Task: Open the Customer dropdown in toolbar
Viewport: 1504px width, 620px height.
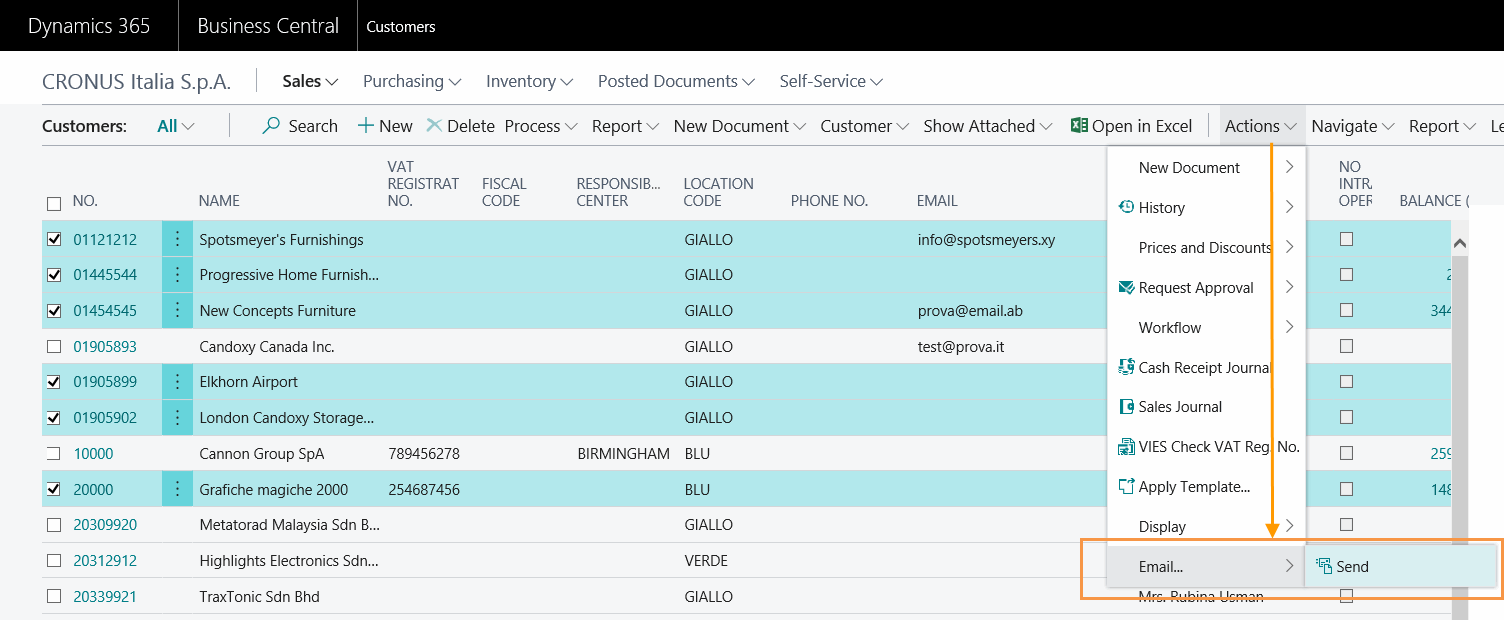Action: coord(865,126)
